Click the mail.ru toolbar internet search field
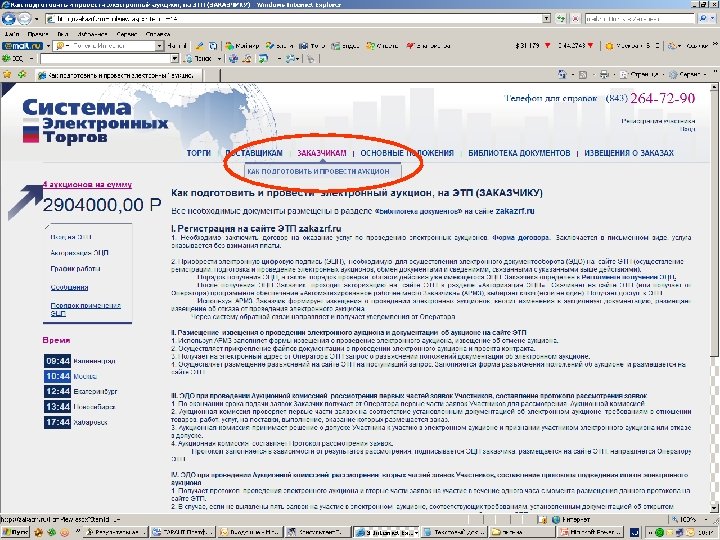Image resolution: width=720 pixels, height=540 pixels. click(x=108, y=46)
